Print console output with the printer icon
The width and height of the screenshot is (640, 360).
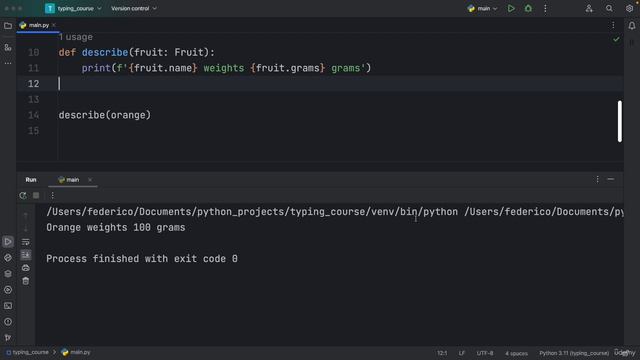point(26,268)
